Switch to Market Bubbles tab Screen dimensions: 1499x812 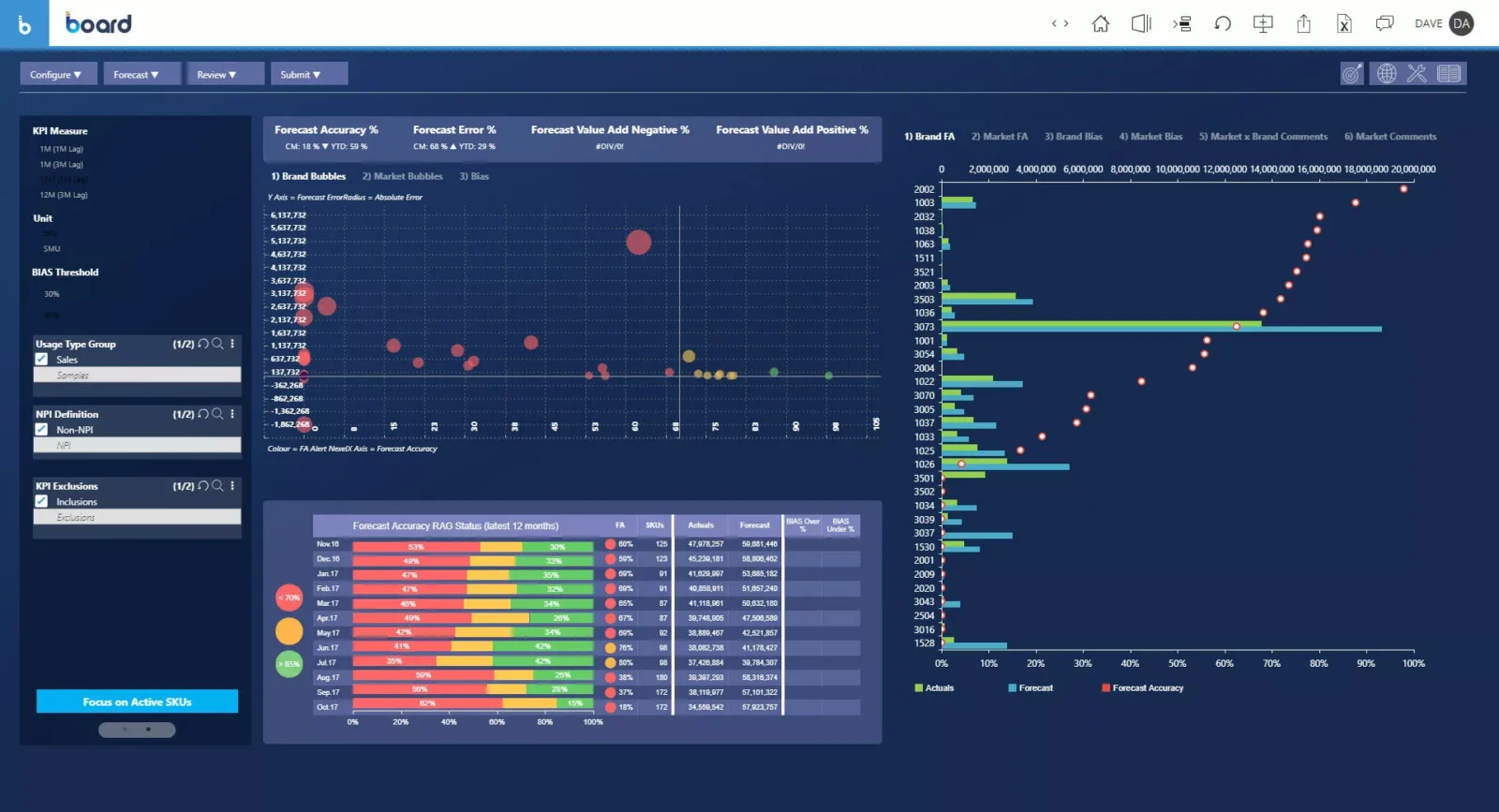tap(402, 176)
